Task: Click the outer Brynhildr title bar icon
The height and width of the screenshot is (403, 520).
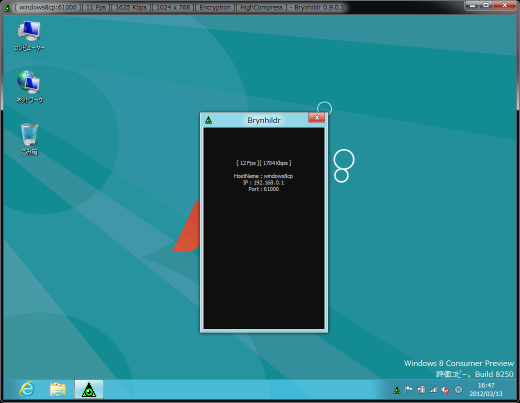Action: (8, 7)
